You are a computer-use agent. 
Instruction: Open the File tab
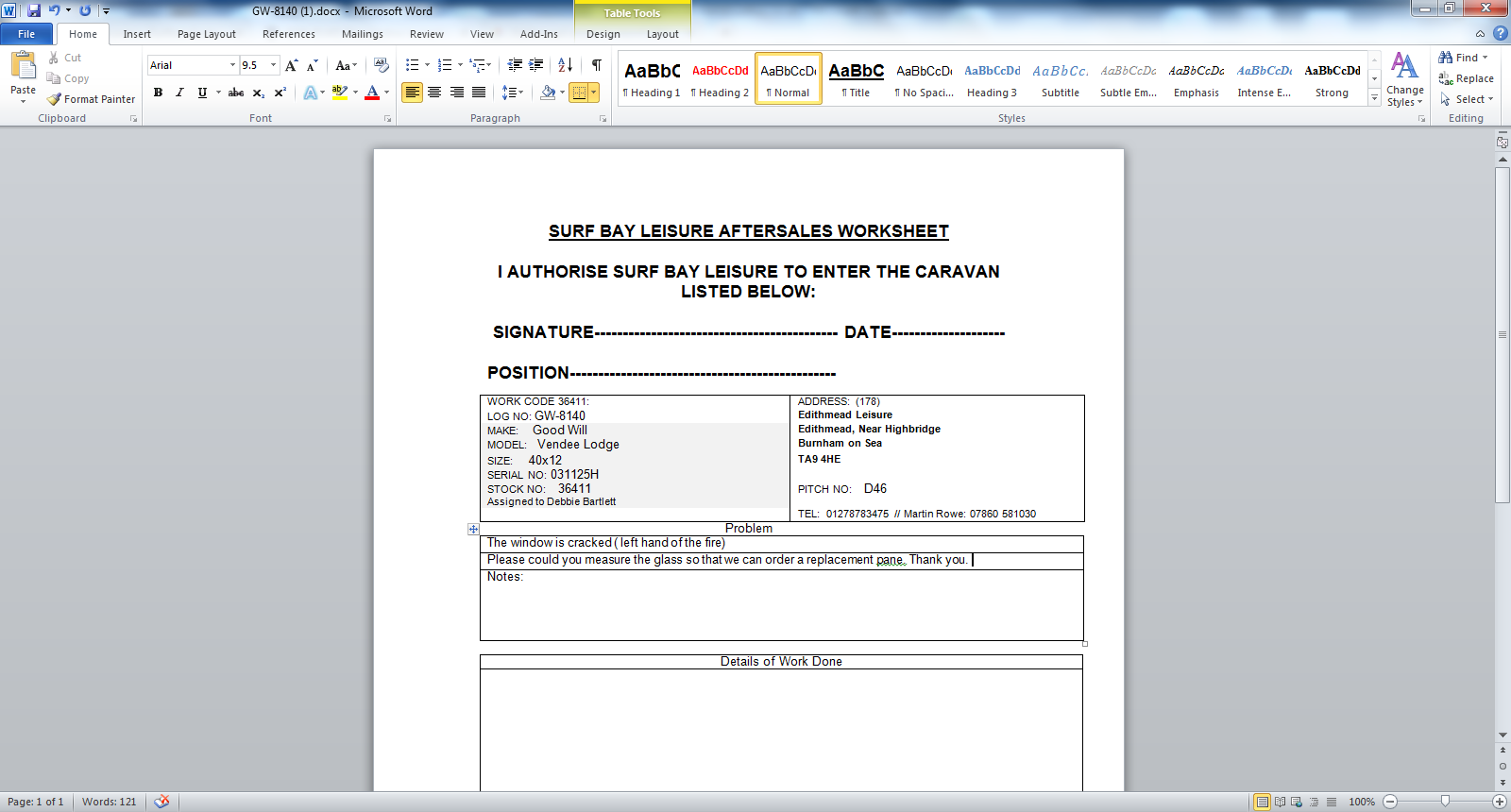click(26, 34)
